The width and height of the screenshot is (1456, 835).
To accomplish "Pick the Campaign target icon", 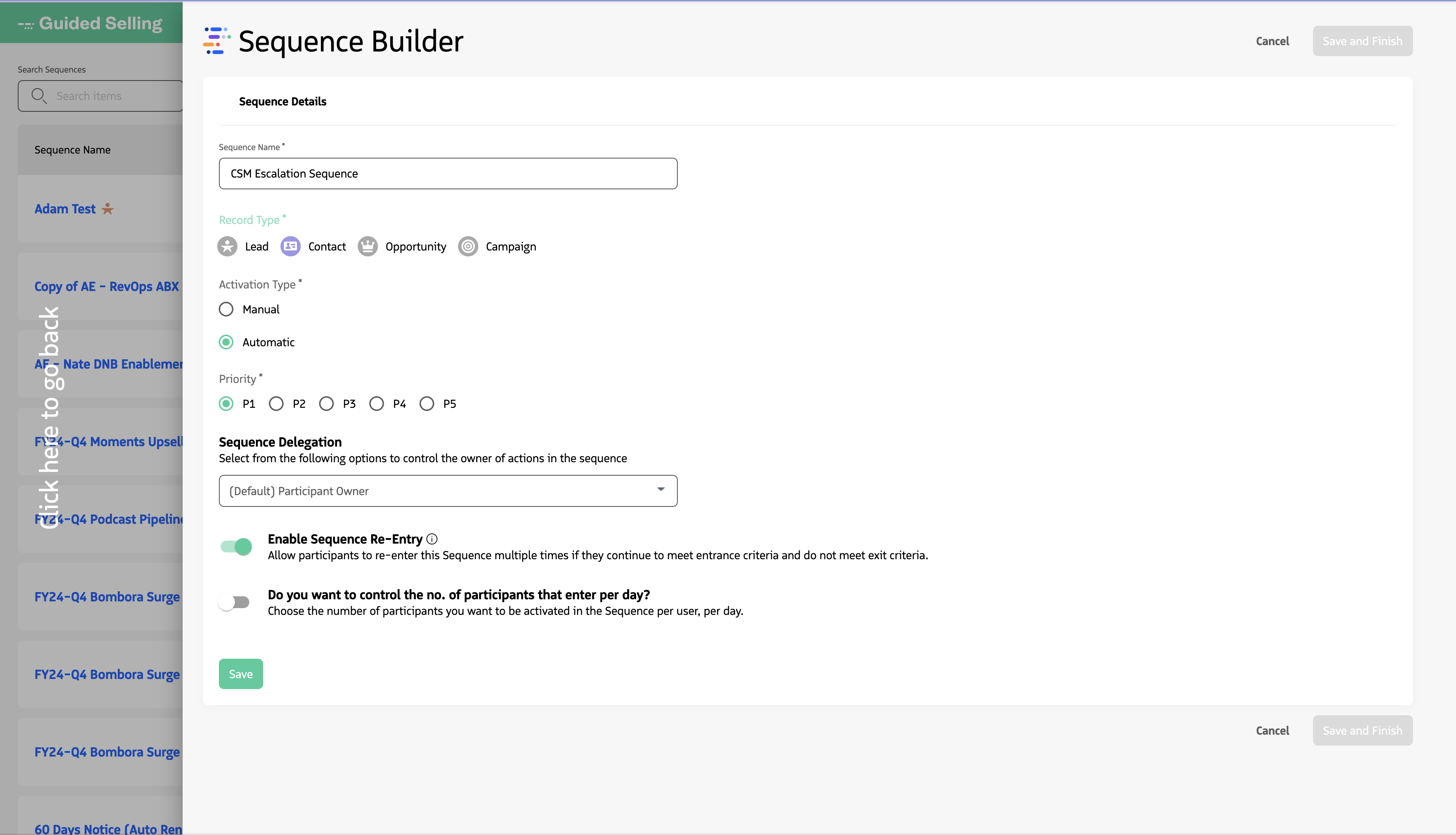I will coord(468,247).
